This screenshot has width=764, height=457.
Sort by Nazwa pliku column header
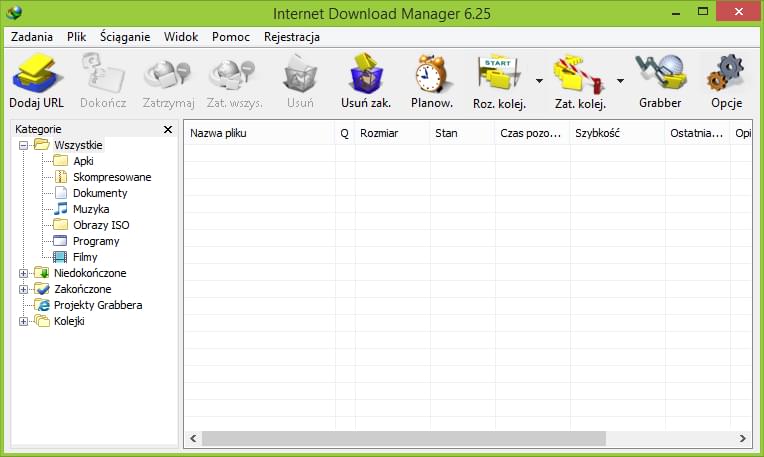[258, 132]
